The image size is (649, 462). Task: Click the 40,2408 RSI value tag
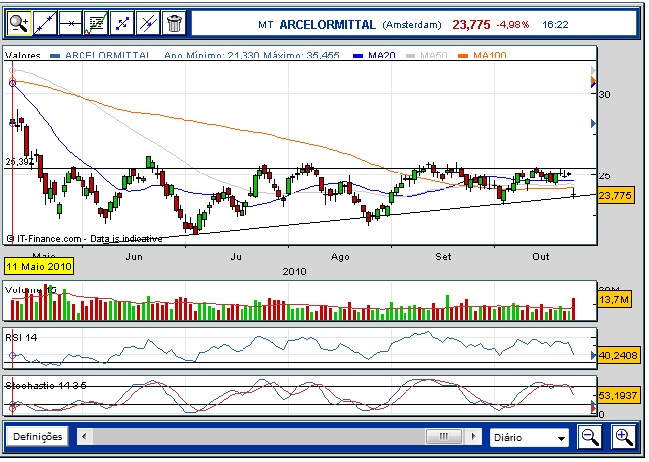click(x=618, y=355)
